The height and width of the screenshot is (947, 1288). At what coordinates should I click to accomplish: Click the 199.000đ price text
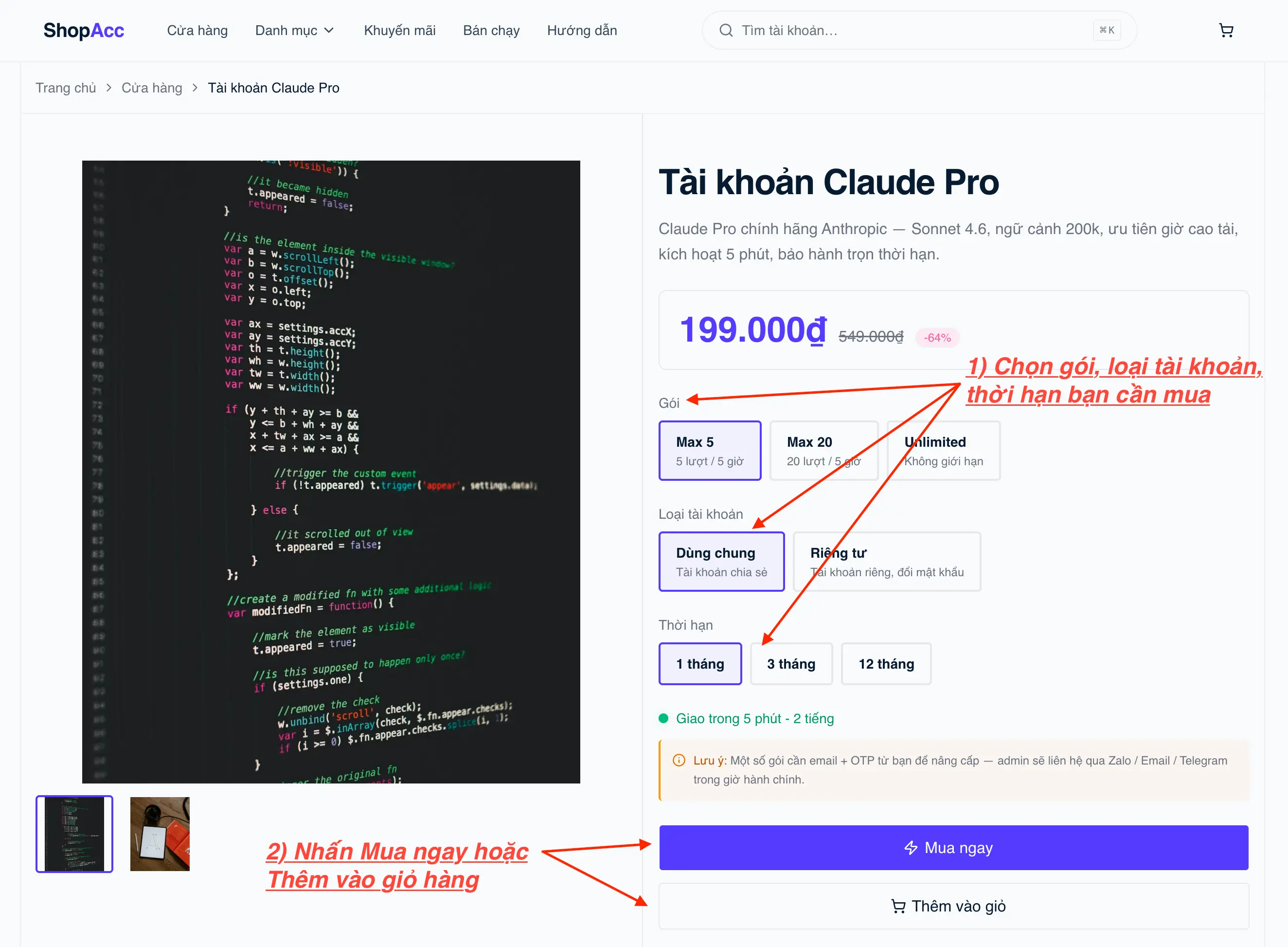coord(753,330)
